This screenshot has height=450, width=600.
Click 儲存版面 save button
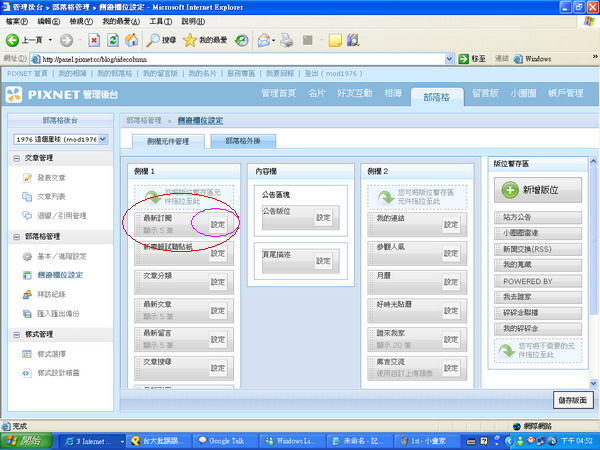pos(573,400)
